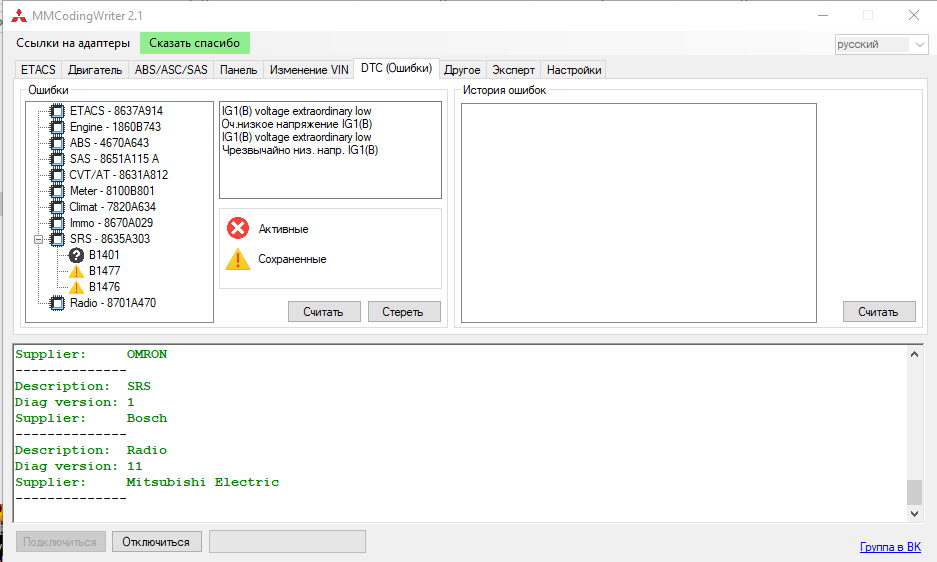937x562 pixels.
Task: Click the B1401 question mark icon
Action: click(x=76, y=255)
